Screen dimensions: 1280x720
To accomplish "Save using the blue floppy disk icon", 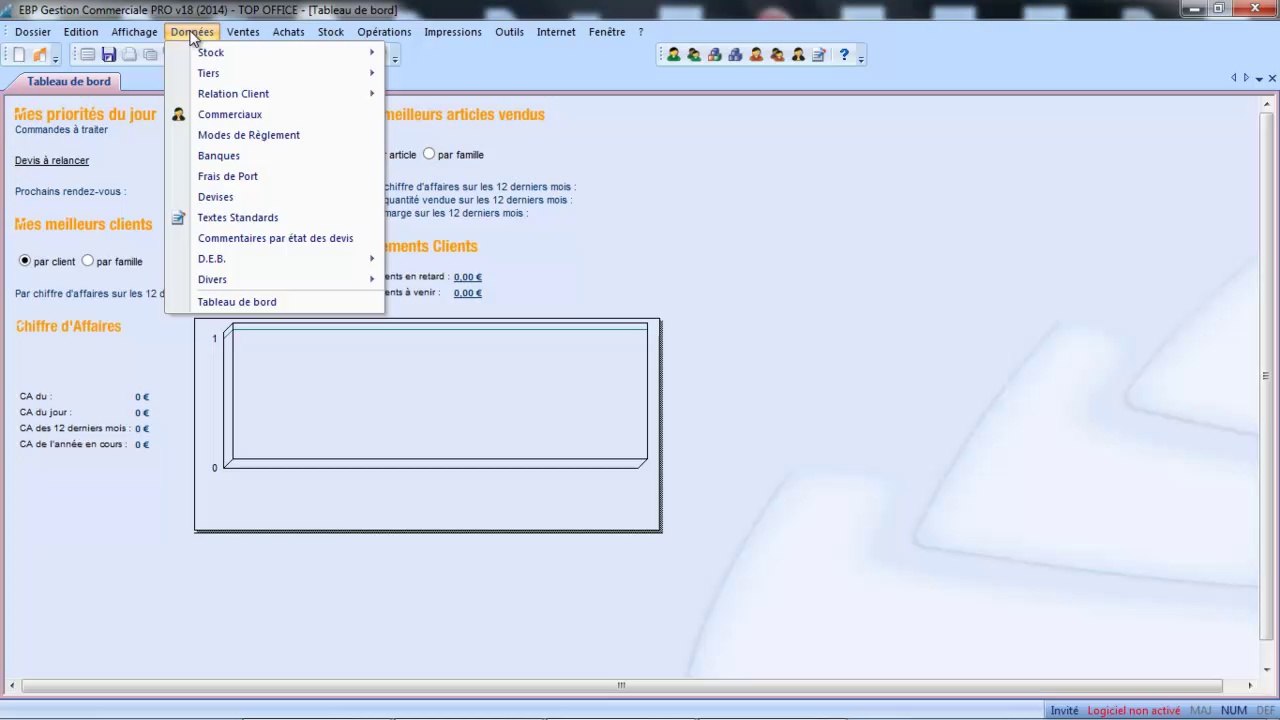I will 109,55.
